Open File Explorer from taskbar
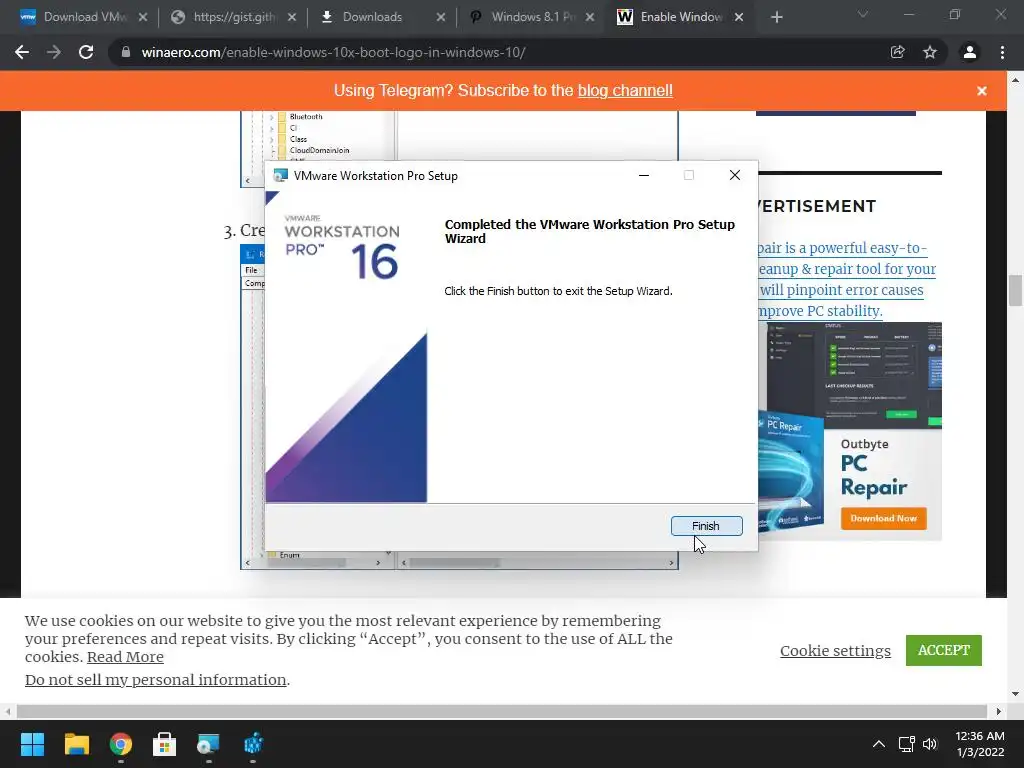Screen dimensions: 1024x768 pos(76,744)
